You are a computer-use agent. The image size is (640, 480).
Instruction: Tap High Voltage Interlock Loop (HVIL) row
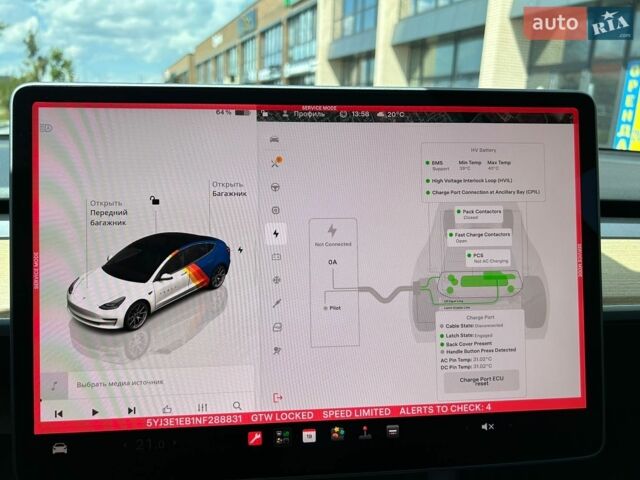coord(469,180)
